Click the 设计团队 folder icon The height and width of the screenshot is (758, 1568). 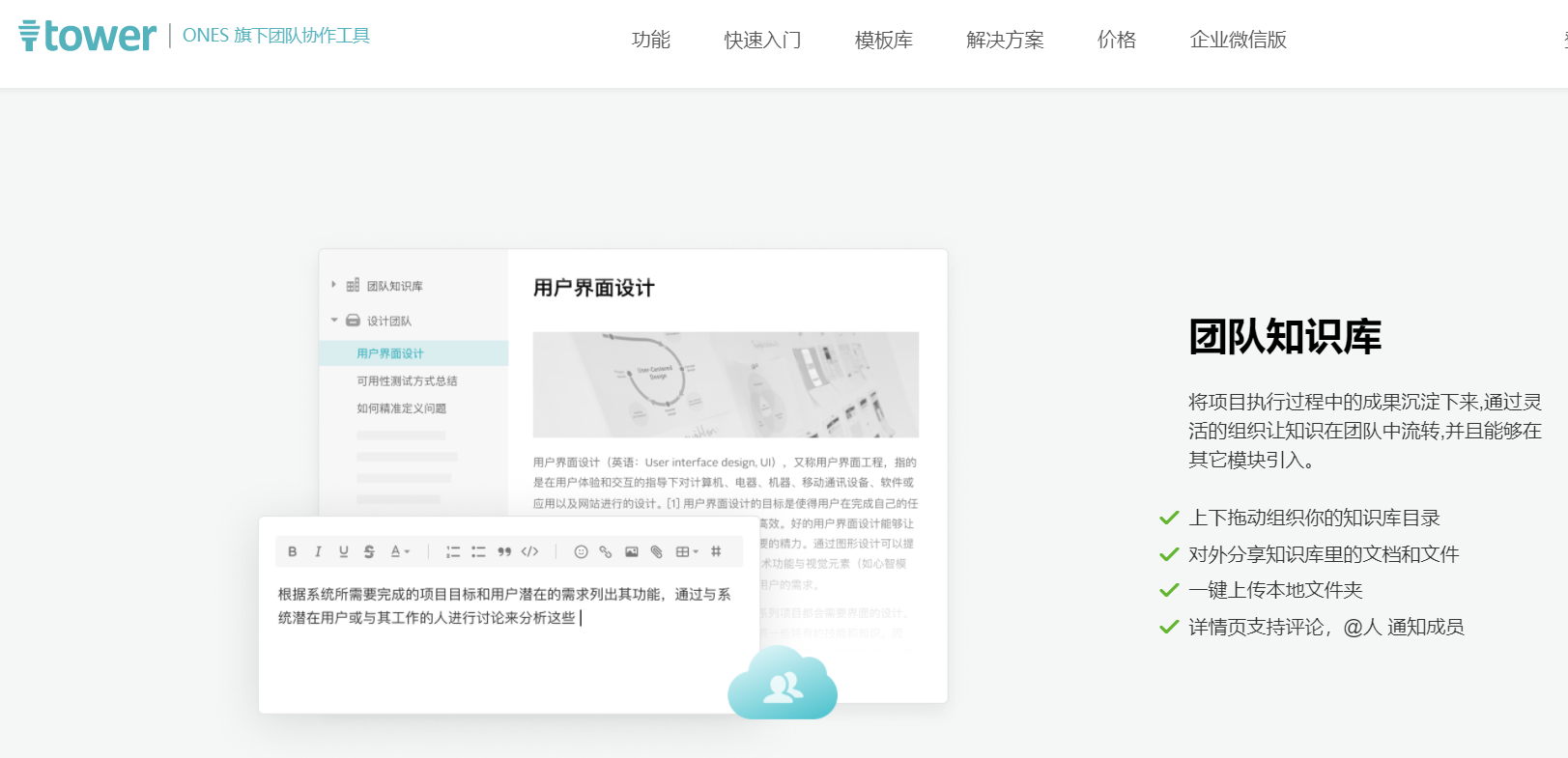pos(353,320)
